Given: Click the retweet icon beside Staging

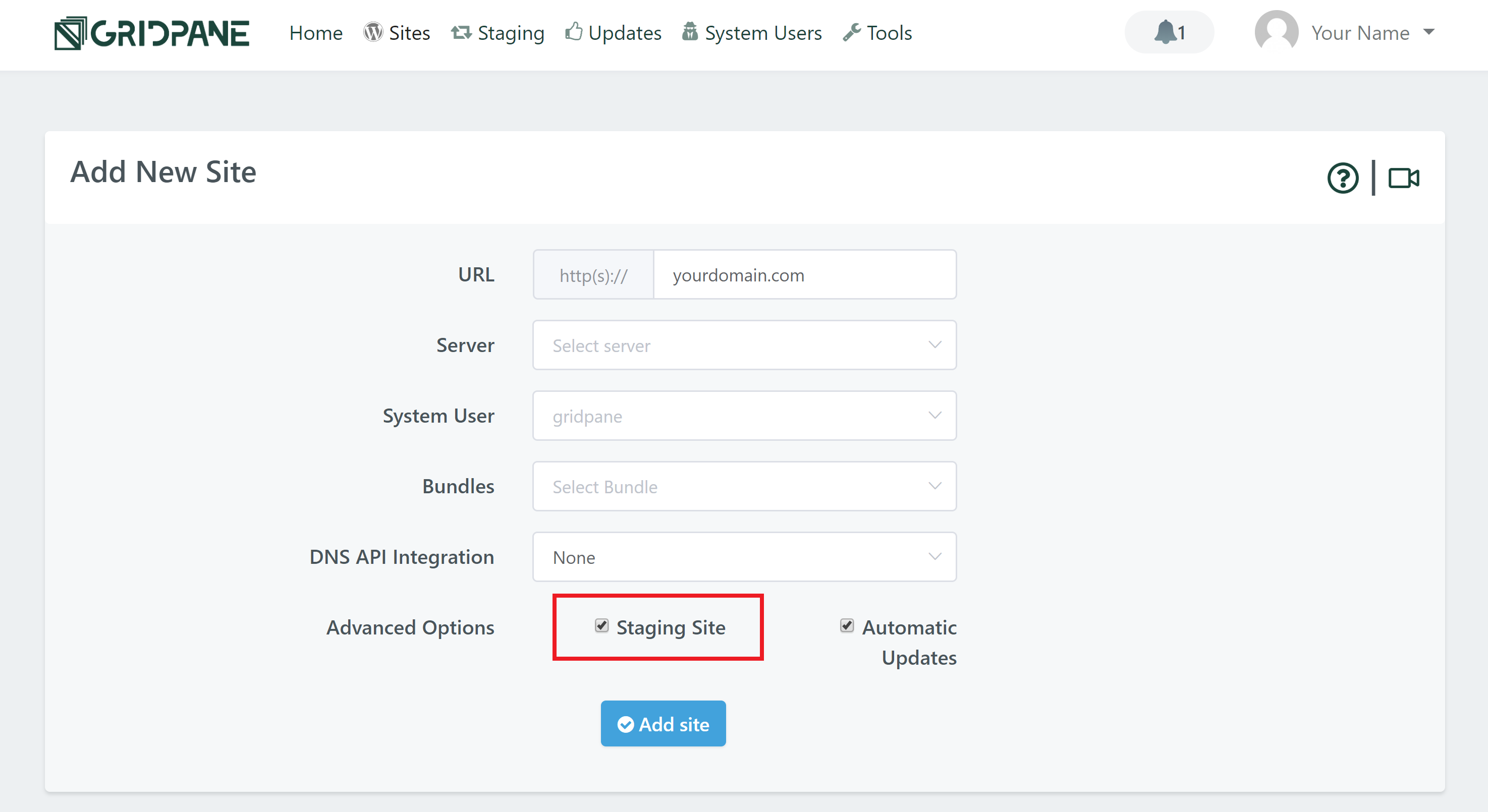Looking at the screenshot, I should tap(461, 32).
